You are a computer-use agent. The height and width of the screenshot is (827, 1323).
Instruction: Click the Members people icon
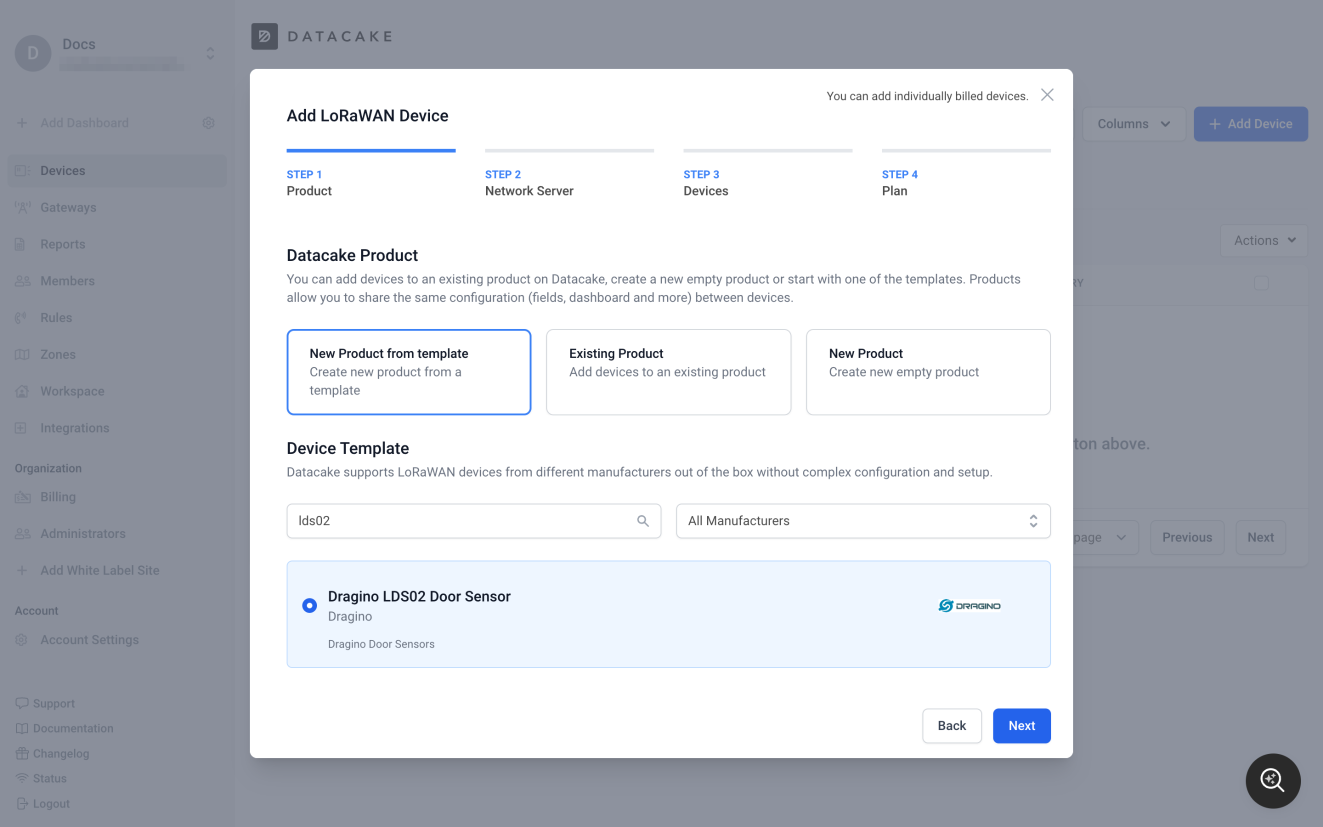(22, 281)
